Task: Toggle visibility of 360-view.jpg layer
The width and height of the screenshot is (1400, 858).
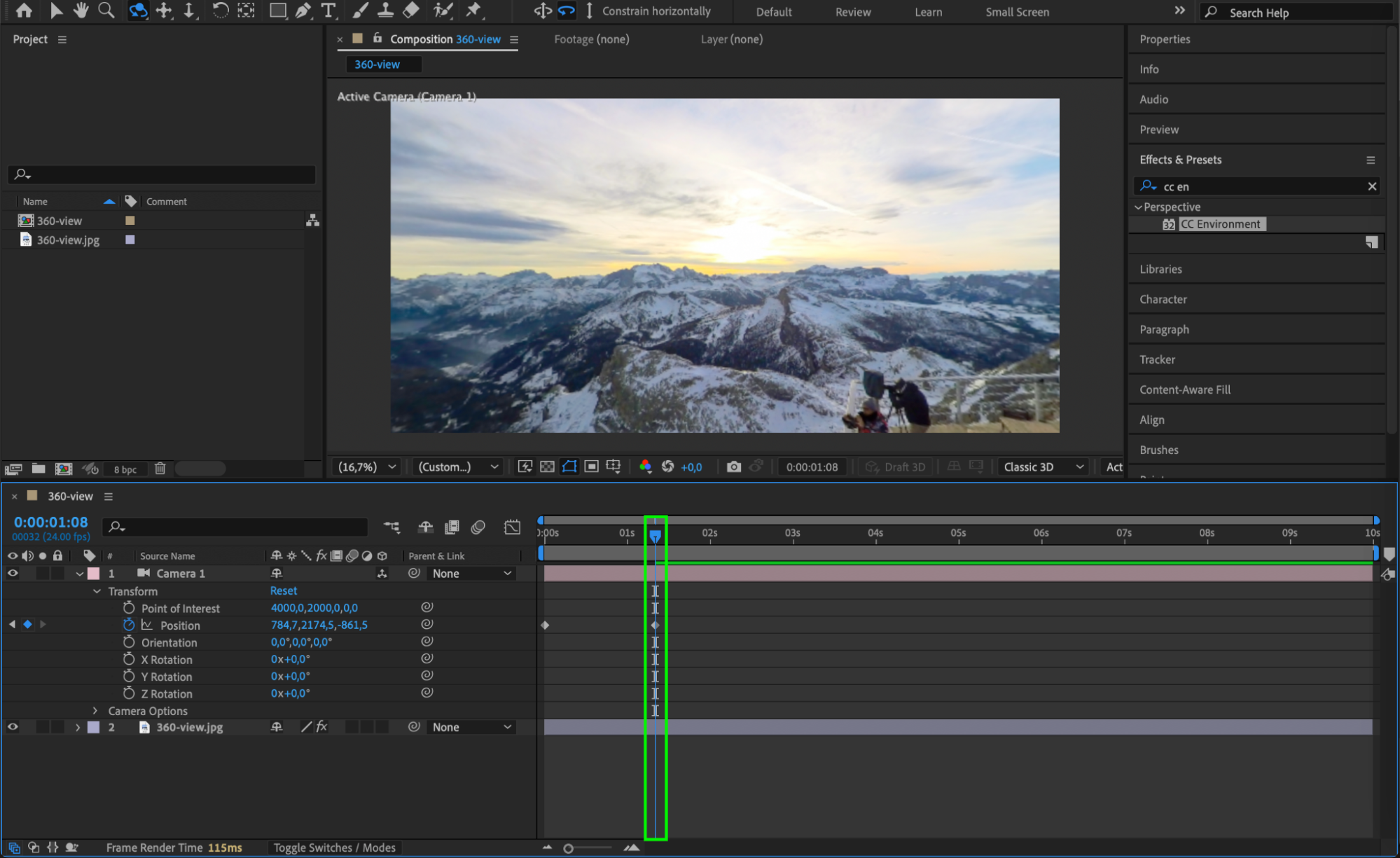Action: (x=13, y=727)
